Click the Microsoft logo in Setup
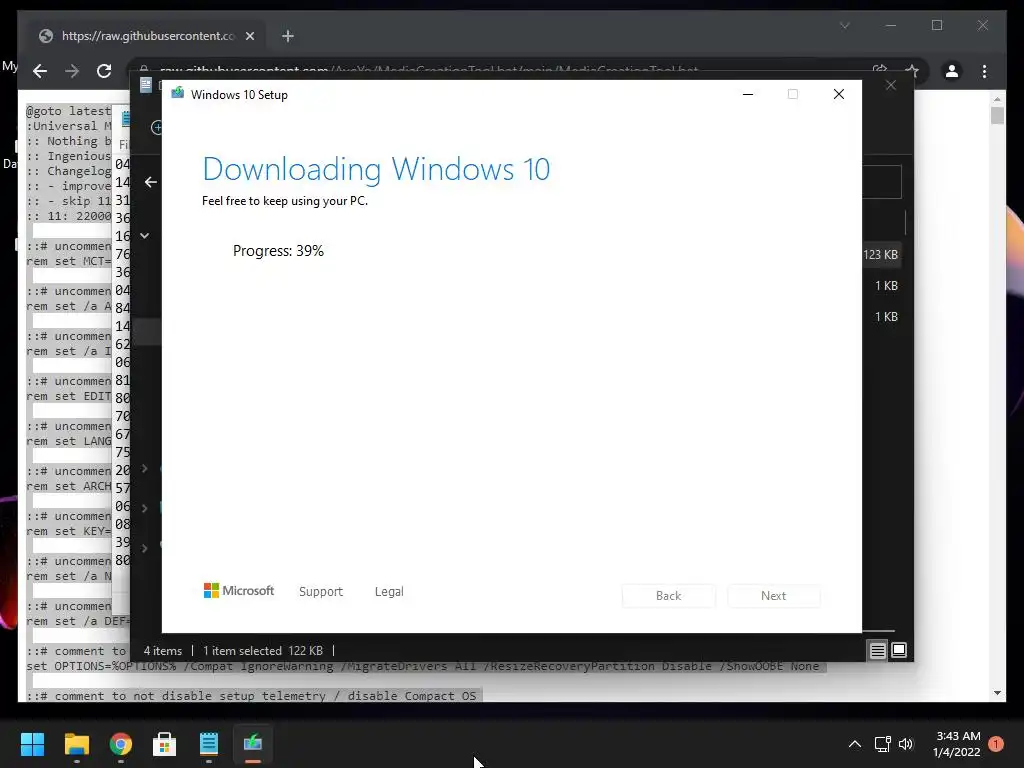 (239, 591)
